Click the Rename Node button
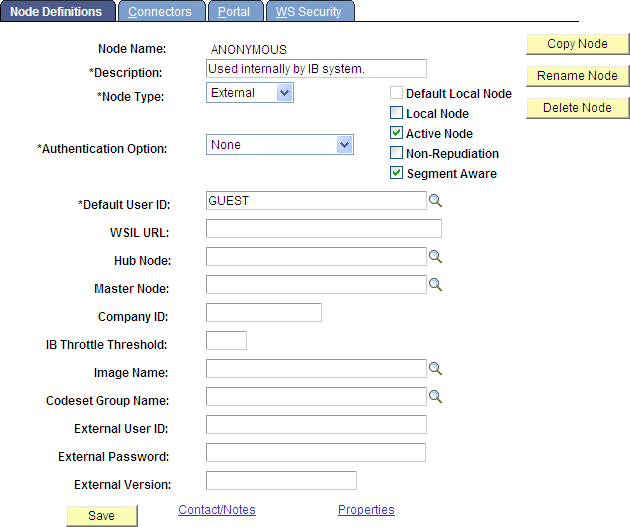630x527 pixels. 577,76
